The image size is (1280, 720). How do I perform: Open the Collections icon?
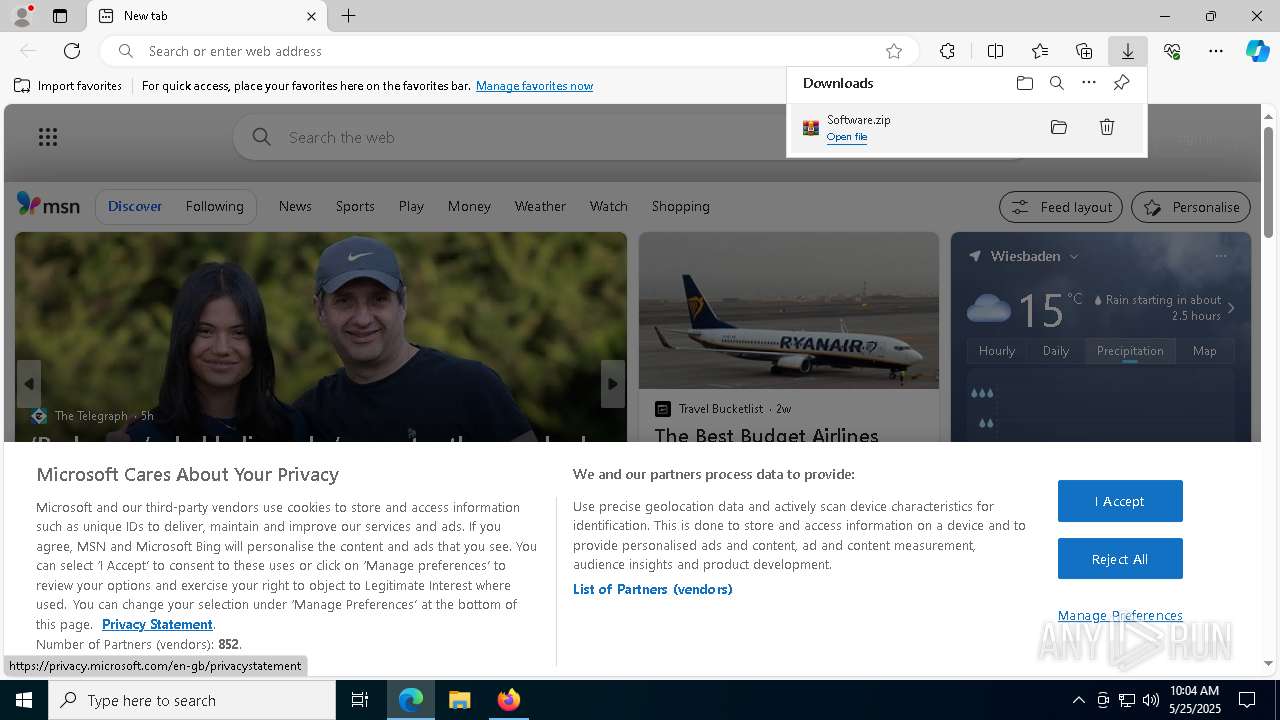pos(1084,51)
